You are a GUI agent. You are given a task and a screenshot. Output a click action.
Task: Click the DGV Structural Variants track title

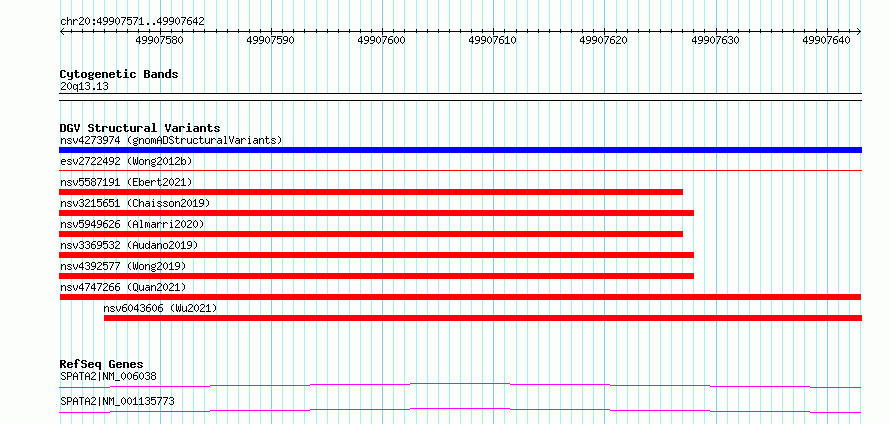[x=140, y=128]
